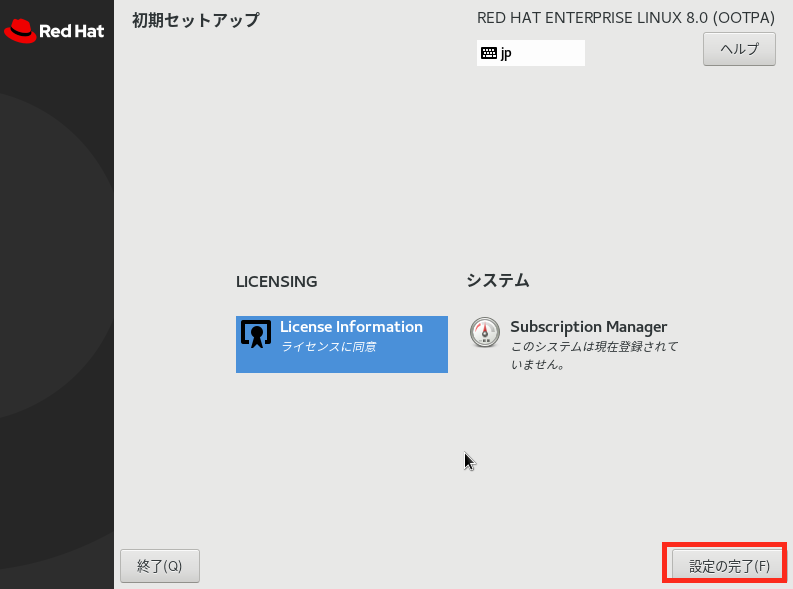Viewport: 793px width, 589px height.
Task: Click the License Information certificate icon
Action: coord(256,334)
